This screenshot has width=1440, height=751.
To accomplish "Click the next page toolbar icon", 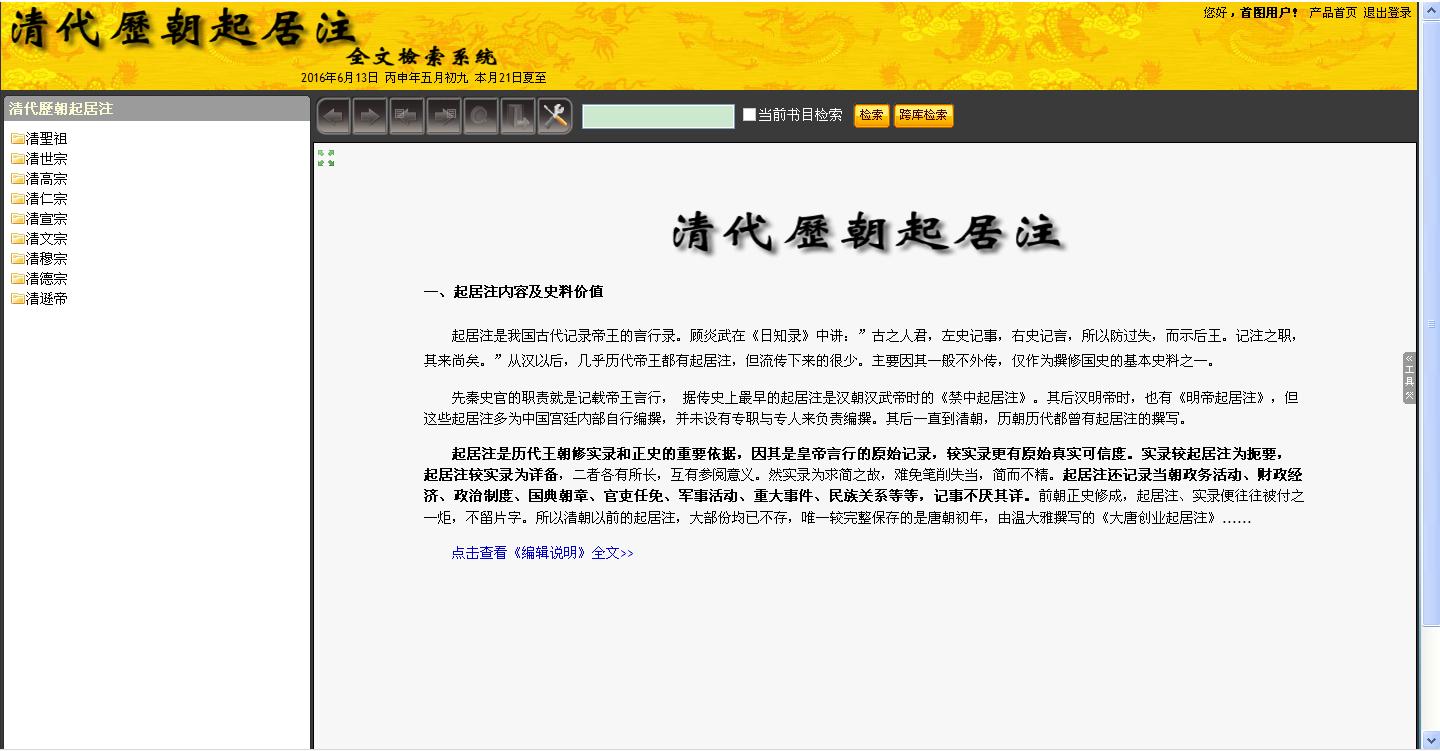I will [444, 117].
